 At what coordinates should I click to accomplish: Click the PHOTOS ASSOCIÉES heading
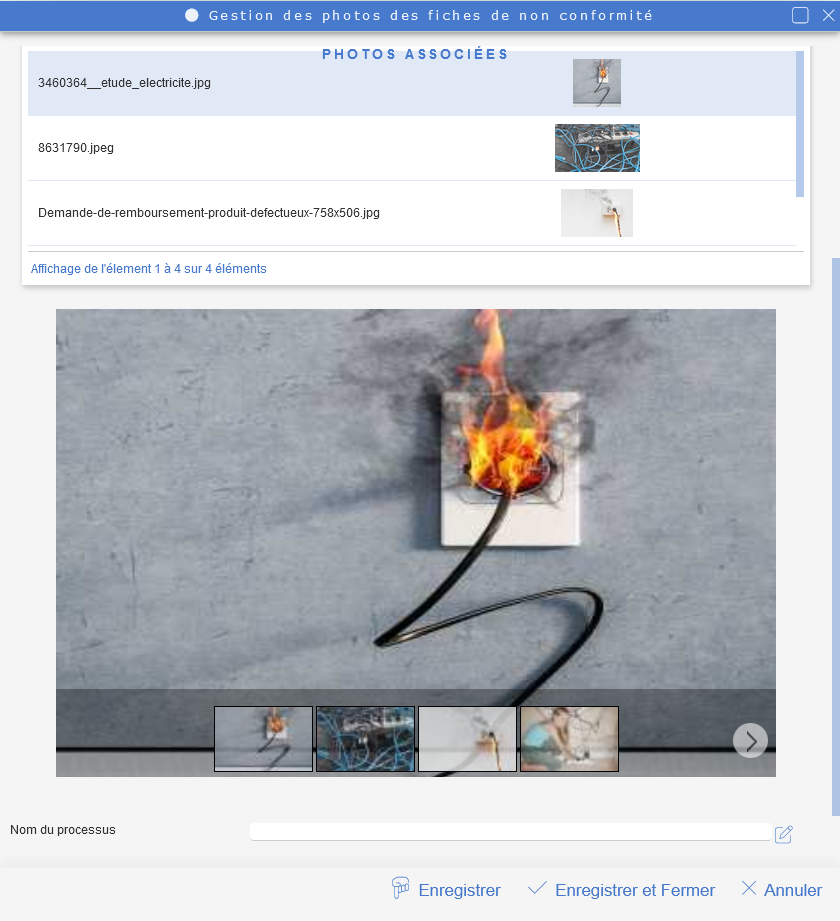415,54
